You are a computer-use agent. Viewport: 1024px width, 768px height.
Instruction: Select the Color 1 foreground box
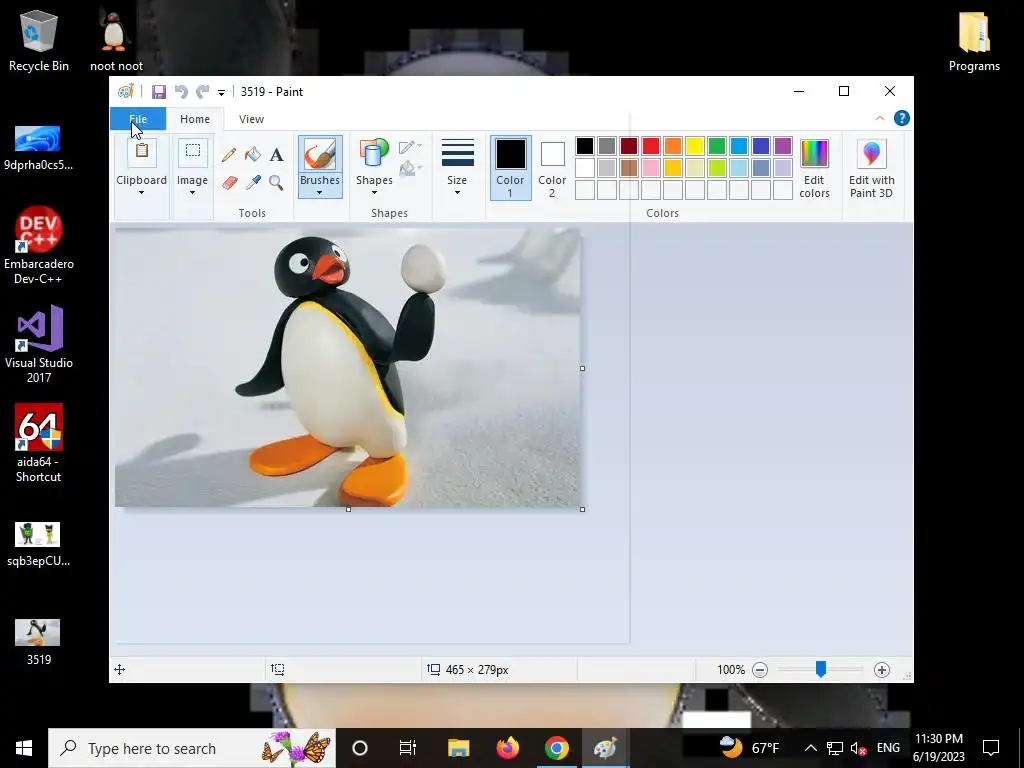(x=510, y=168)
